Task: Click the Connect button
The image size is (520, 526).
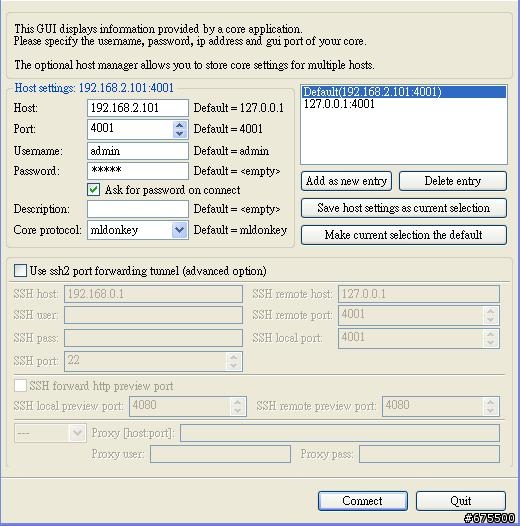Action: click(x=363, y=501)
